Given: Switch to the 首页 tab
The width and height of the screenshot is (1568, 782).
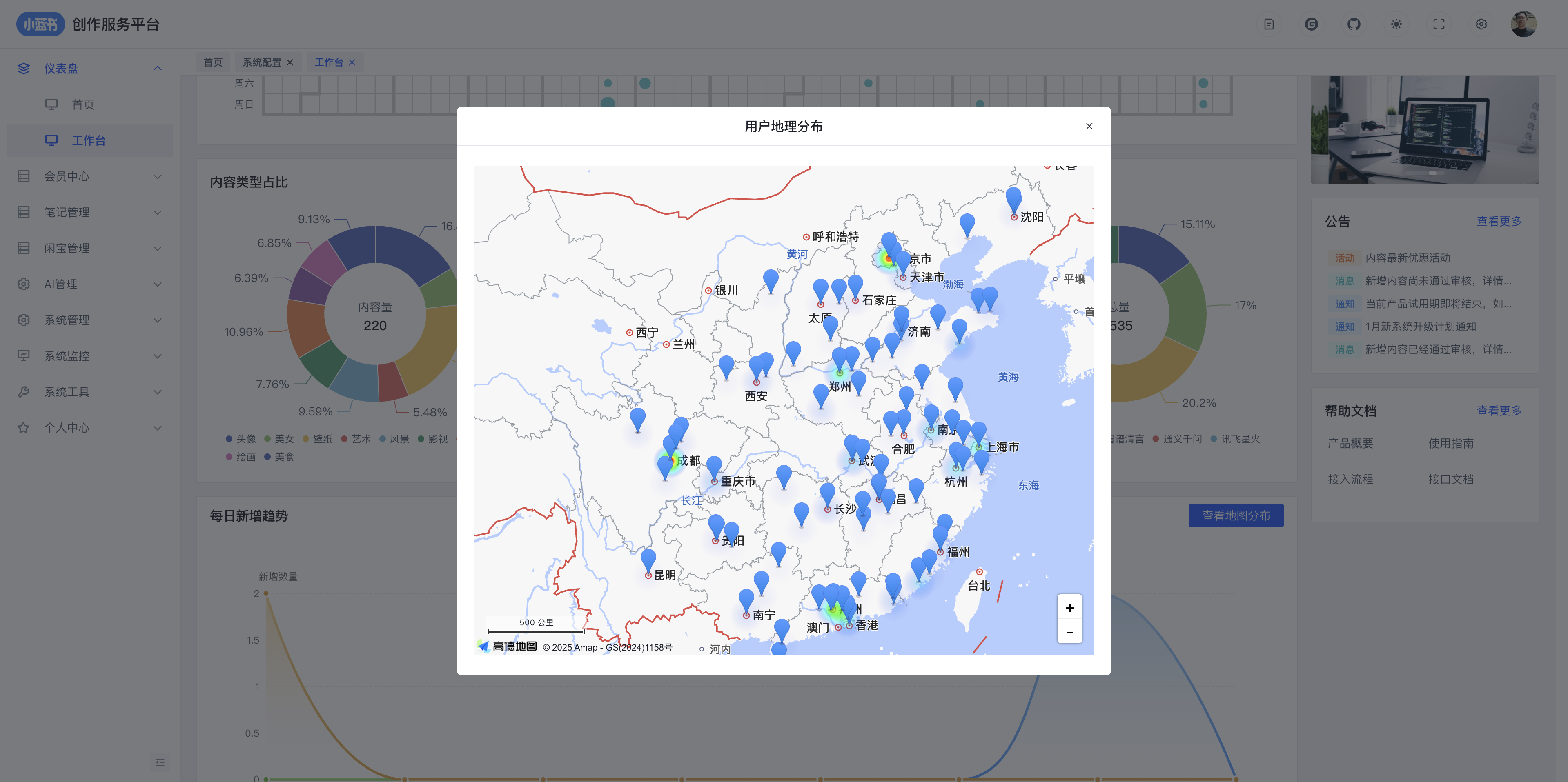Looking at the screenshot, I should click(212, 62).
